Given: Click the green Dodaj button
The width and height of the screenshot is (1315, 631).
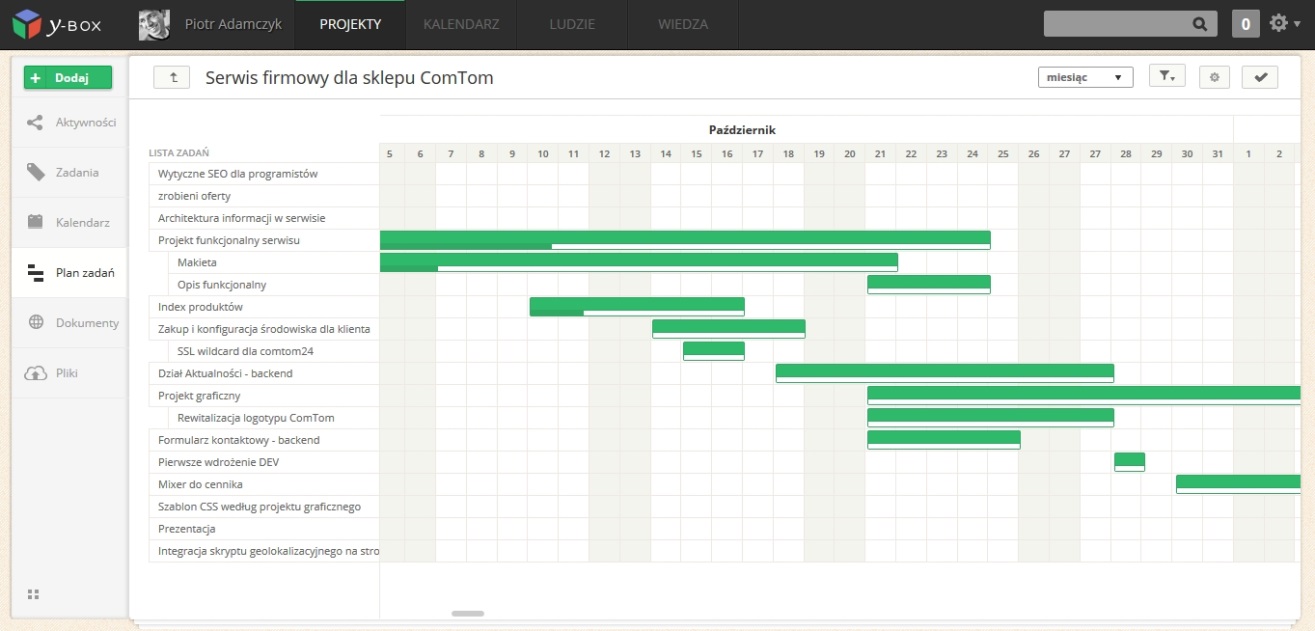Looking at the screenshot, I should [68, 78].
